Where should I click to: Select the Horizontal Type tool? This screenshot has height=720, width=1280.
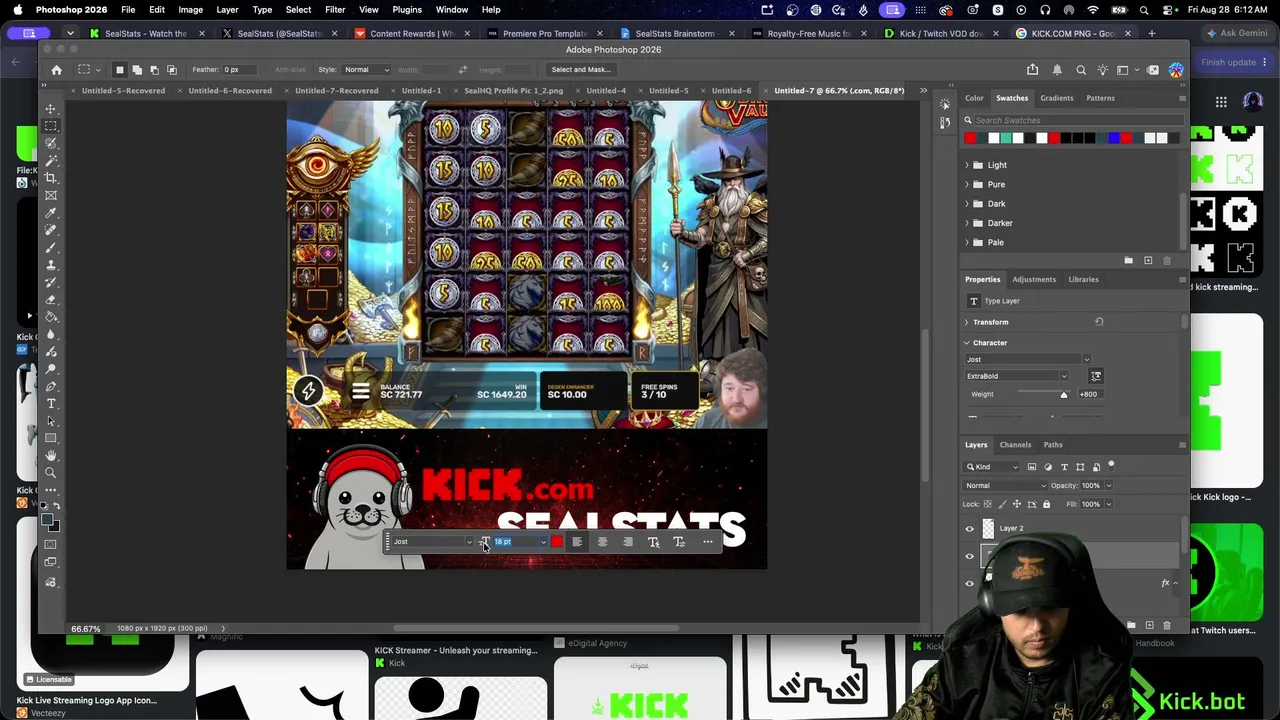pyautogui.click(x=51, y=403)
